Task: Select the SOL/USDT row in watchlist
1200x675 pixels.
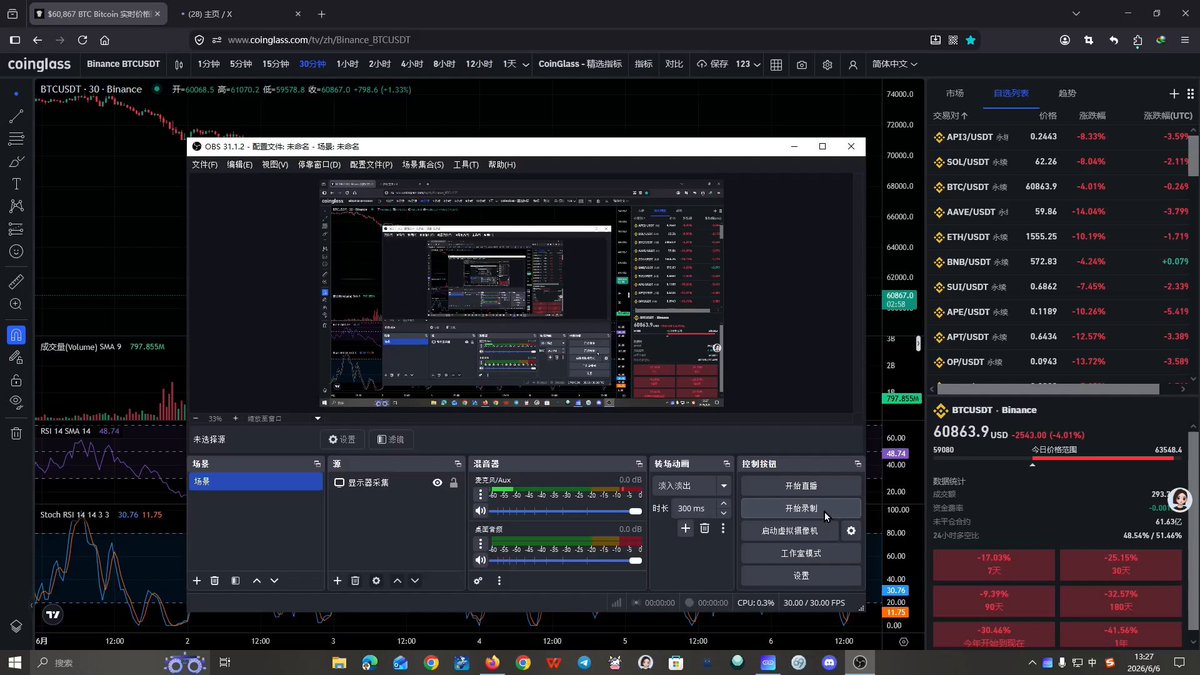Action: pyautogui.click(x=1062, y=161)
